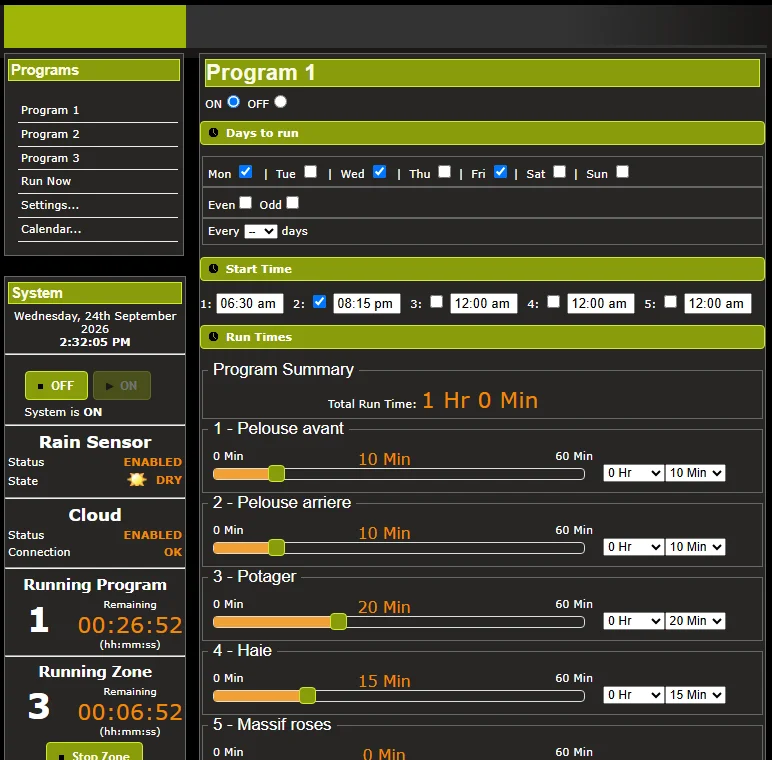The image size is (772, 760).
Task: Click the clock icon beside Run Times
Action: (213, 337)
